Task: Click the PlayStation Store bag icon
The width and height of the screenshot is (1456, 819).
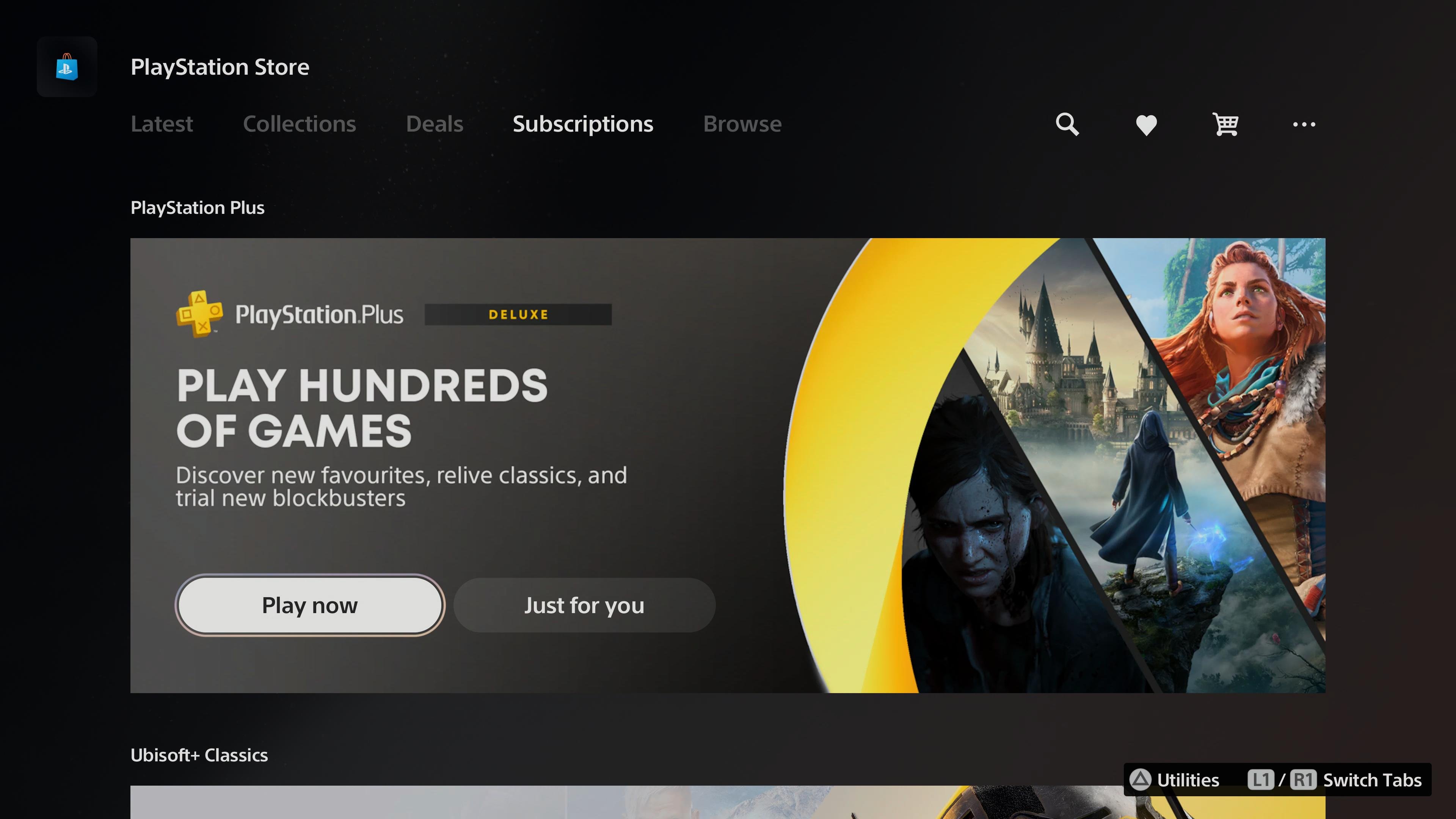Action: click(67, 66)
